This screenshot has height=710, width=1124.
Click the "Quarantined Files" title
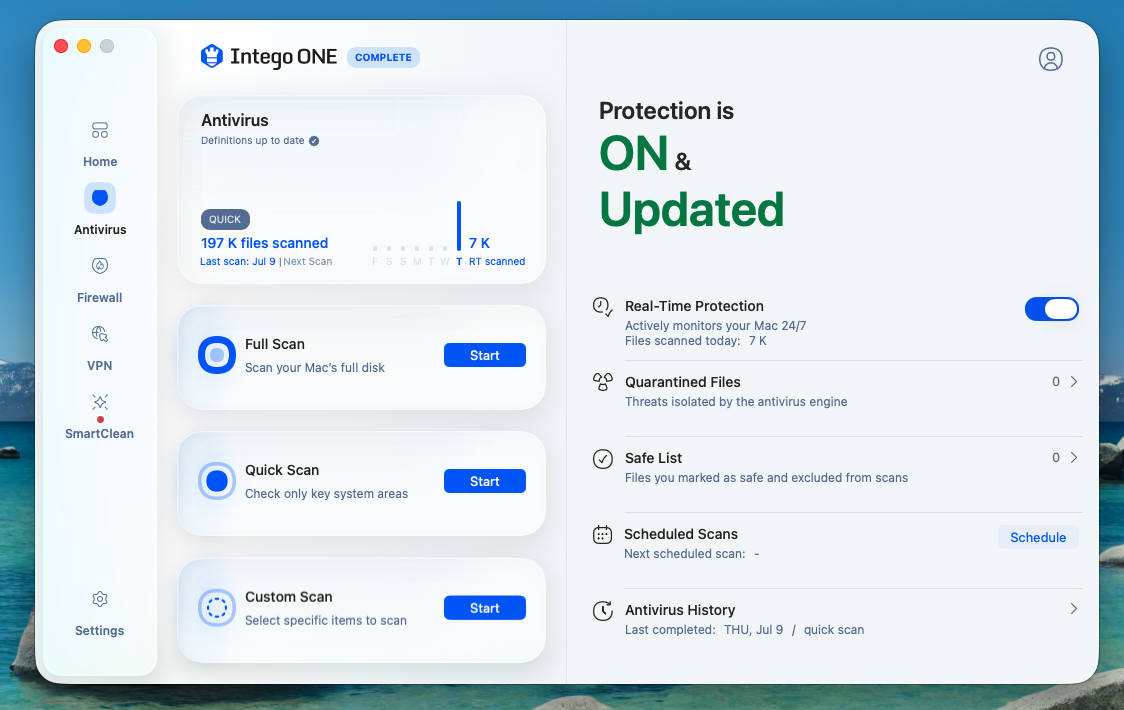682,382
